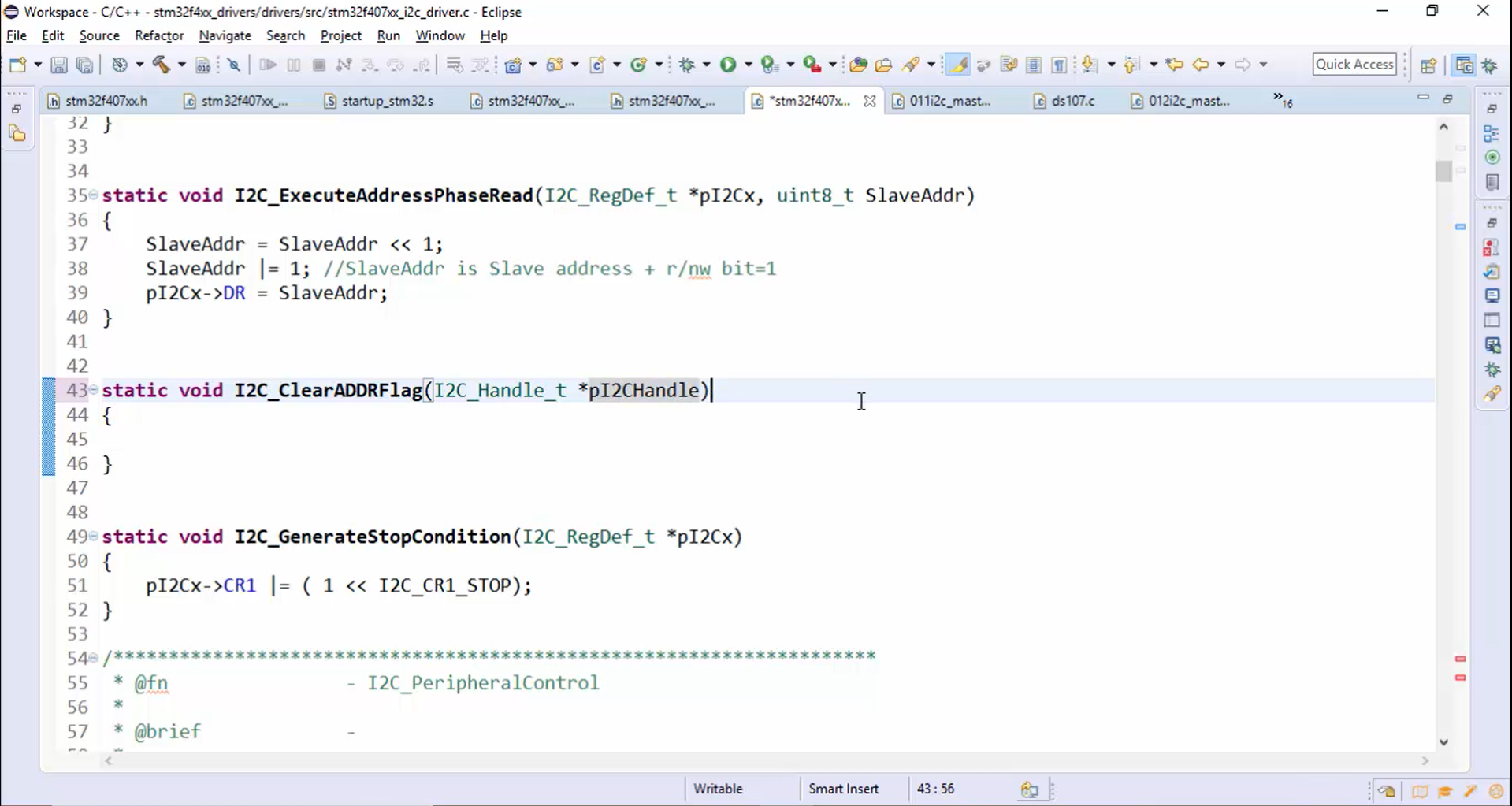The image size is (1512, 806).
Task: Open the Debug perspective icon at top right
Action: 1489,65
